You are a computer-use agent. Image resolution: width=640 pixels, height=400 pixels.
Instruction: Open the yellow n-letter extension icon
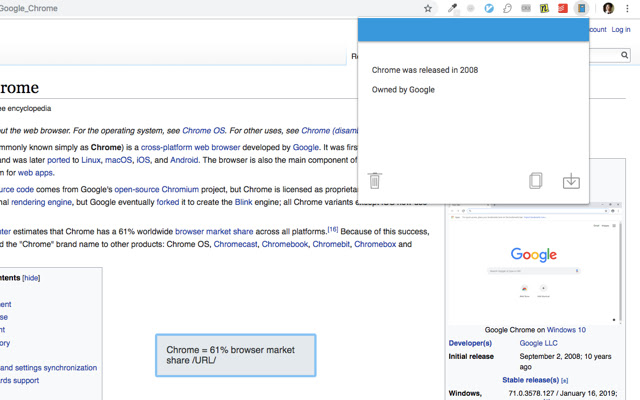(544, 8)
